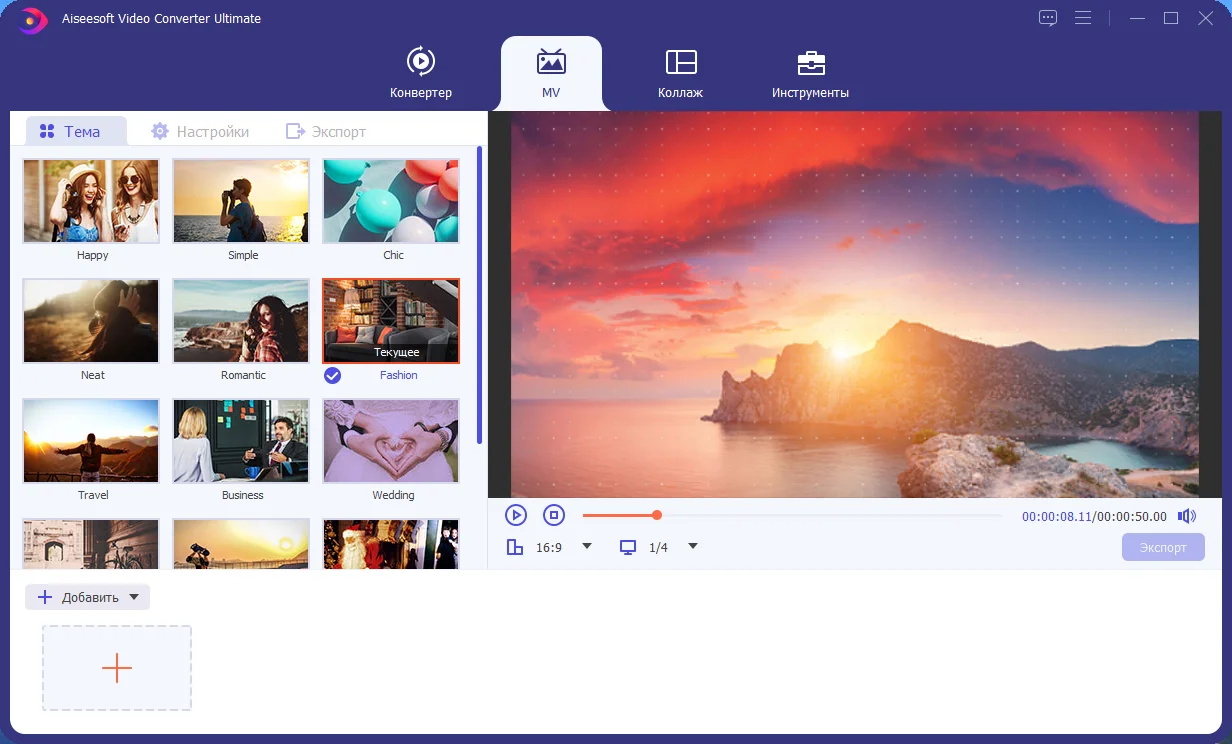Click the Добавить add files button
The width and height of the screenshot is (1232, 744).
(78, 598)
